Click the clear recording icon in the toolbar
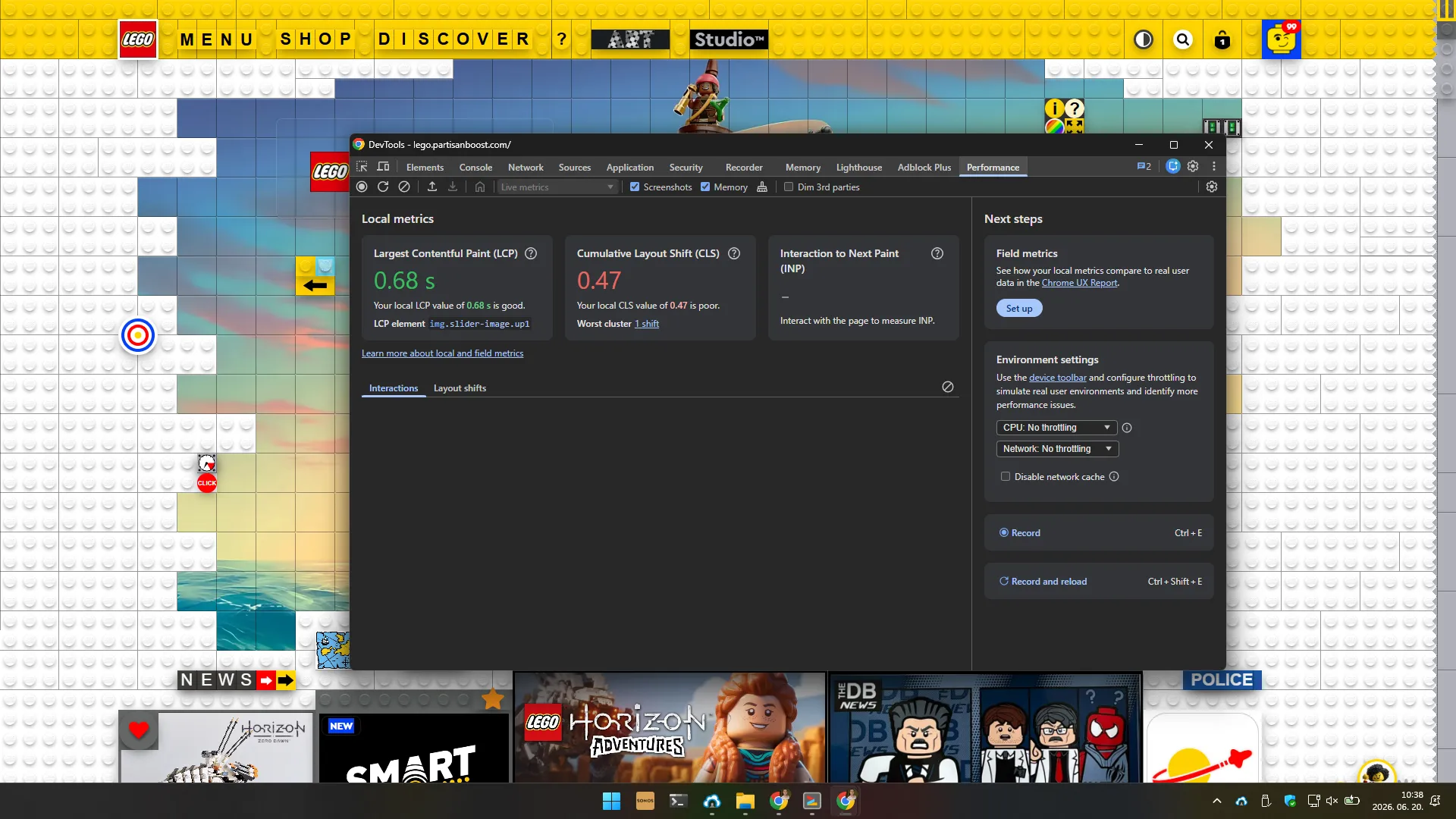Image resolution: width=1456 pixels, height=819 pixels. 404,187
